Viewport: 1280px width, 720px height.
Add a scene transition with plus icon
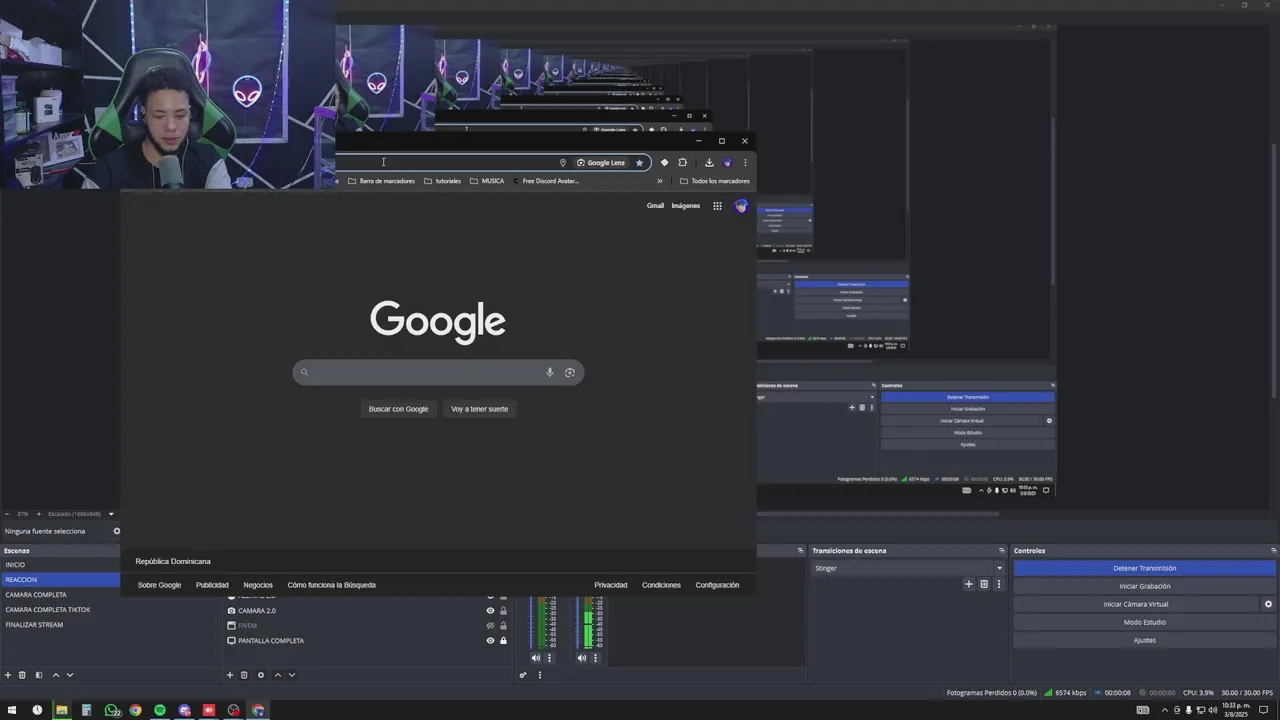968,584
